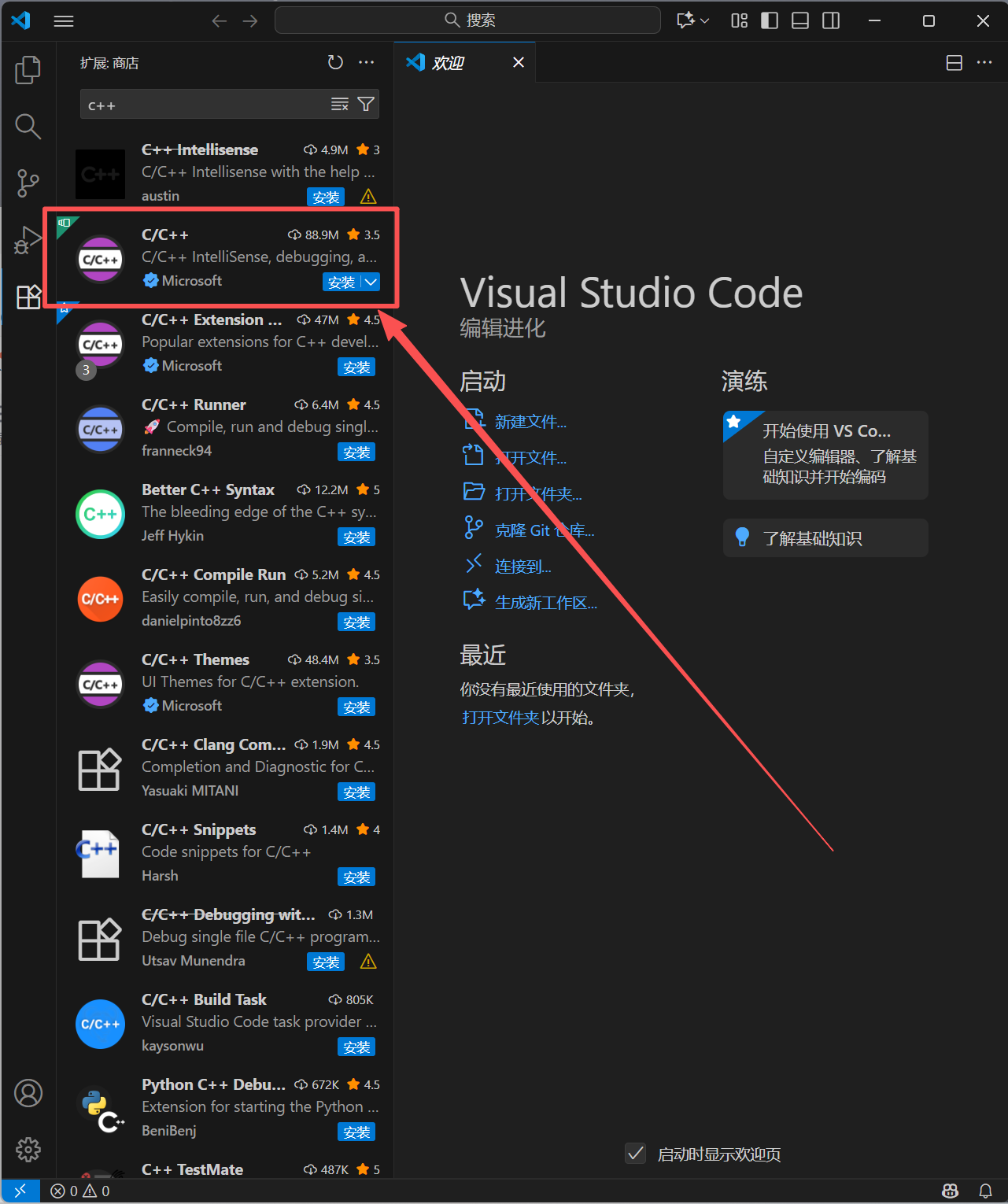Open the Customize Layout icon
Viewport: 1008px width, 1204px height.
tap(740, 20)
